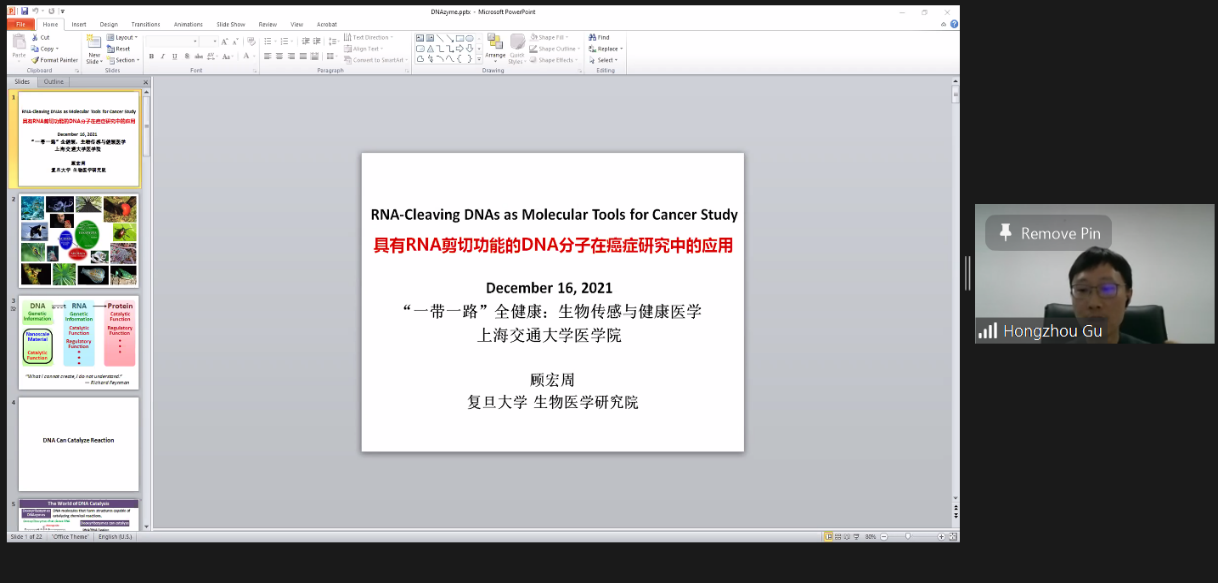1218x583 pixels.
Task: Select the Oval shape in the gallery
Action: pos(469,38)
